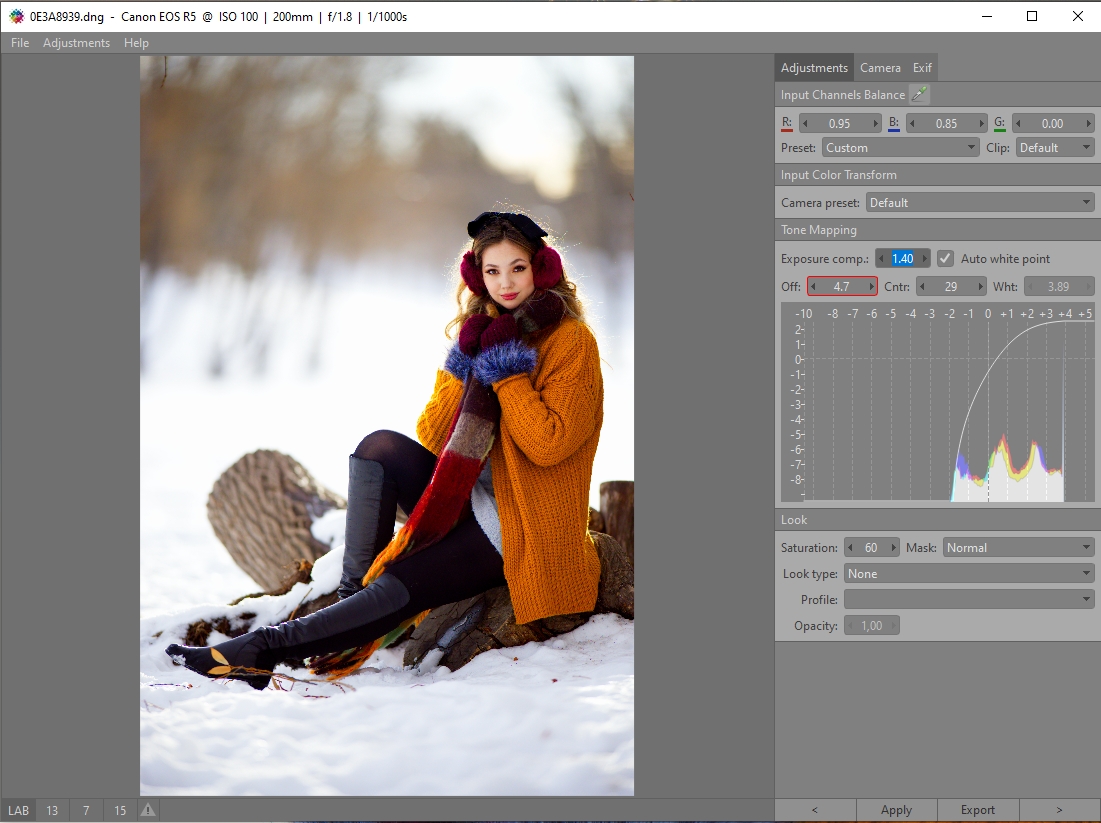Switch to the Exif tab
This screenshot has width=1101, height=823.
click(922, 68)
